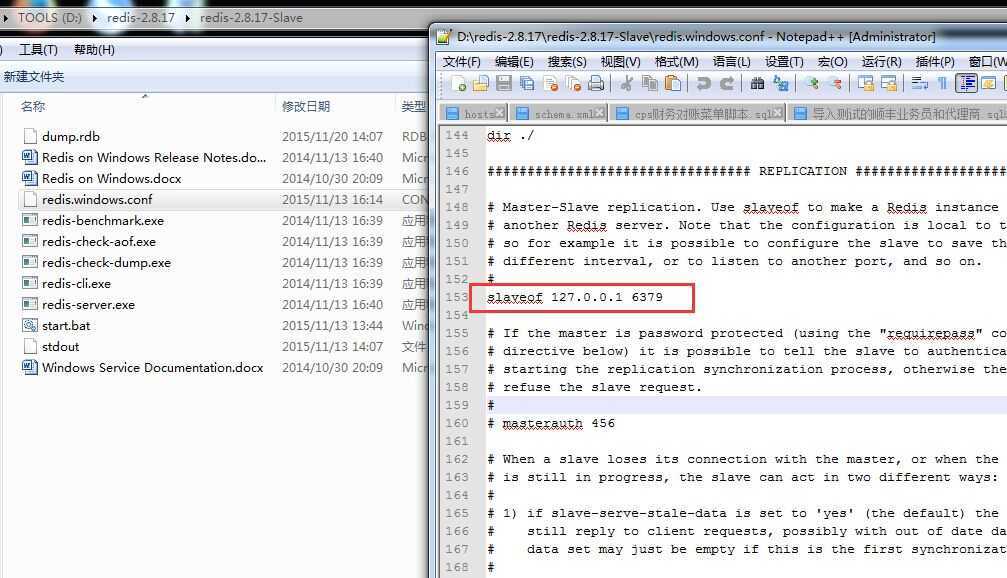The image size is (1007, 578).
Task: Open the 编辑(E) menu
Action: coord(514,62)
